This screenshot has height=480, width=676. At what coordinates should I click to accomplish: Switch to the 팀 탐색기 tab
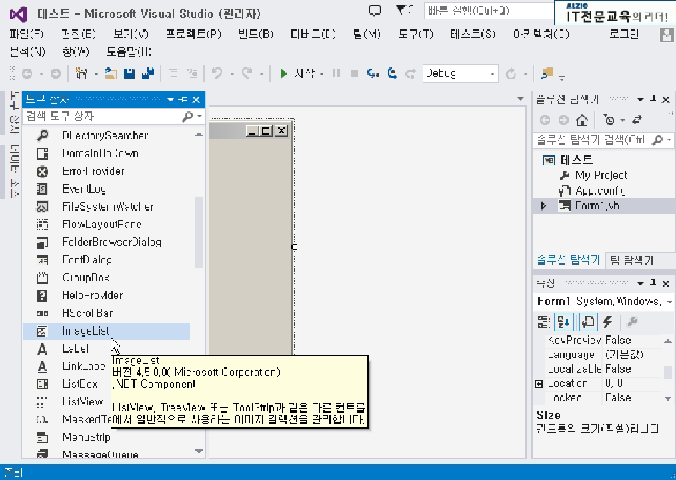632,260
